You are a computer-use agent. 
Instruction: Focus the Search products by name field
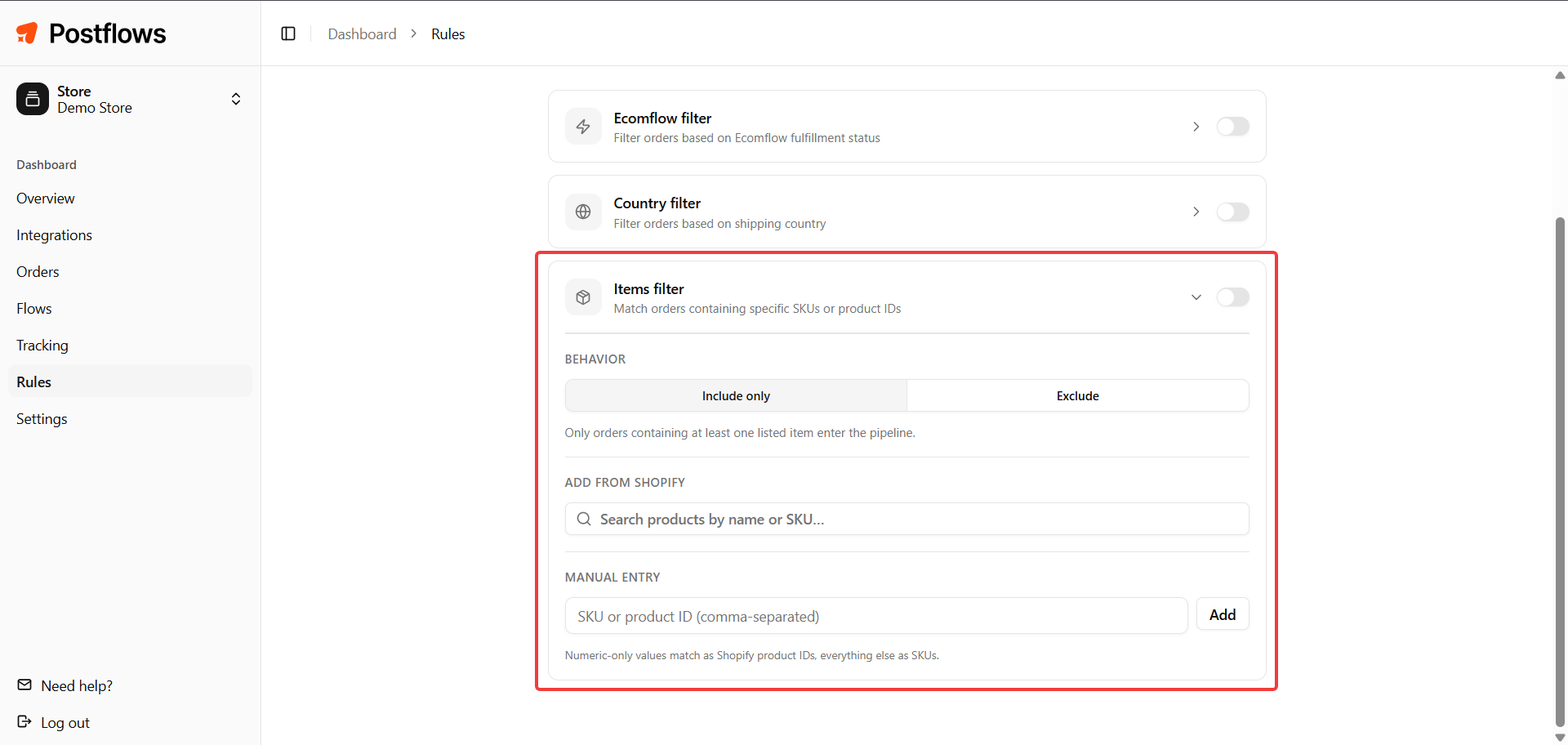pos(907,519)
